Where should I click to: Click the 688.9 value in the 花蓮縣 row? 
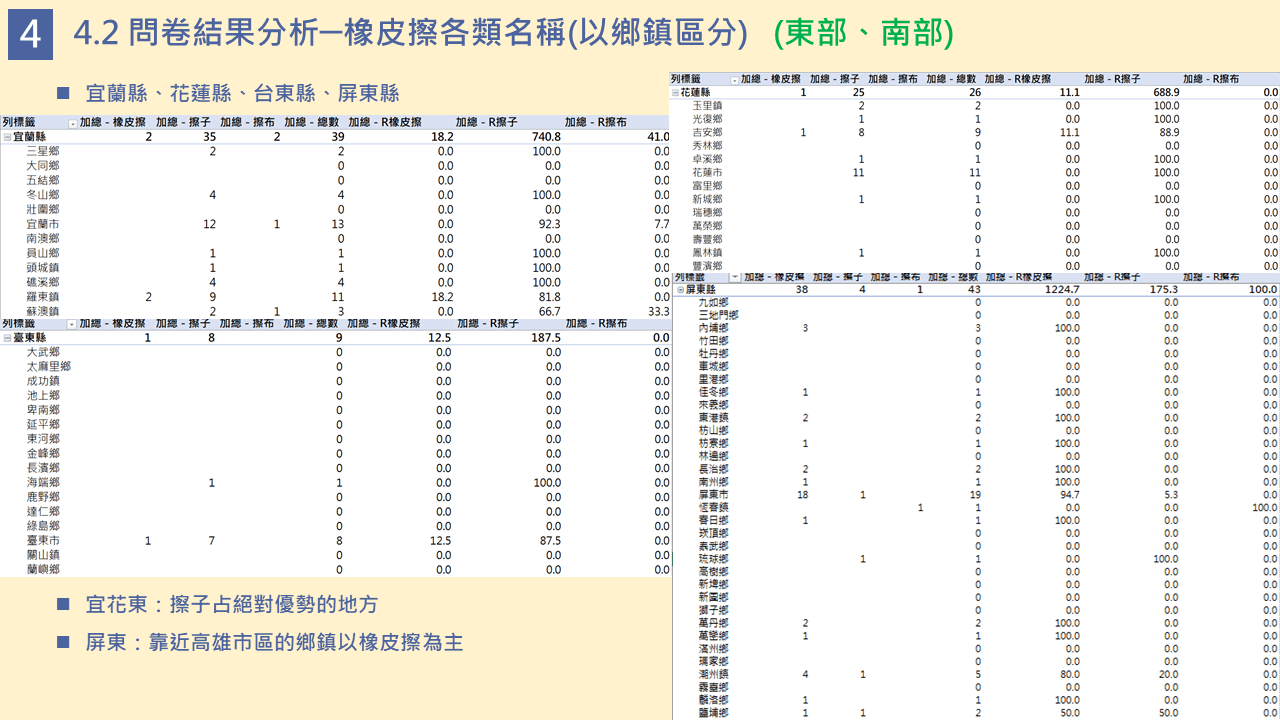point(1165,92)
